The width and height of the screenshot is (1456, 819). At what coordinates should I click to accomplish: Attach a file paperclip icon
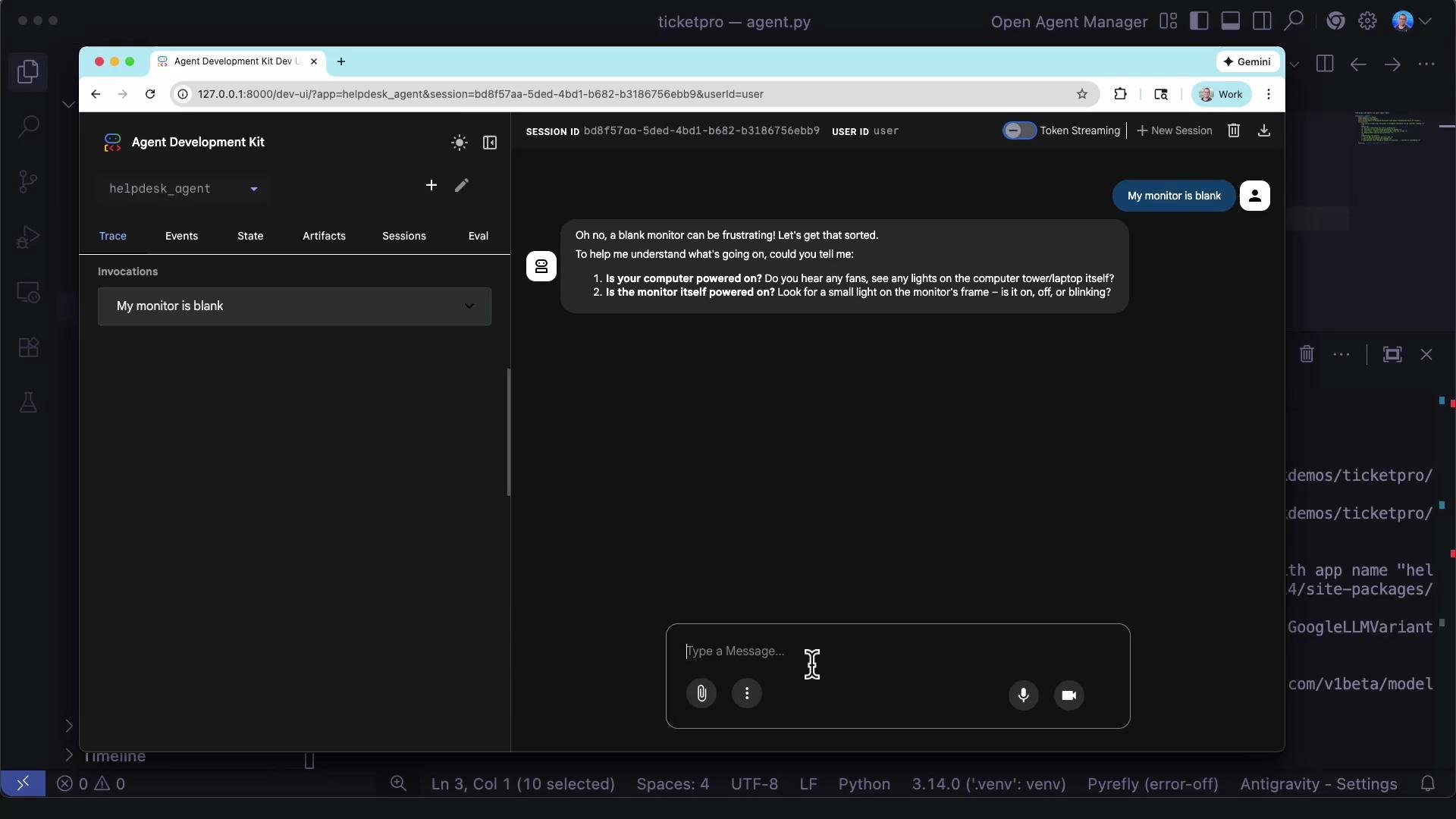(x=701, y=693)
